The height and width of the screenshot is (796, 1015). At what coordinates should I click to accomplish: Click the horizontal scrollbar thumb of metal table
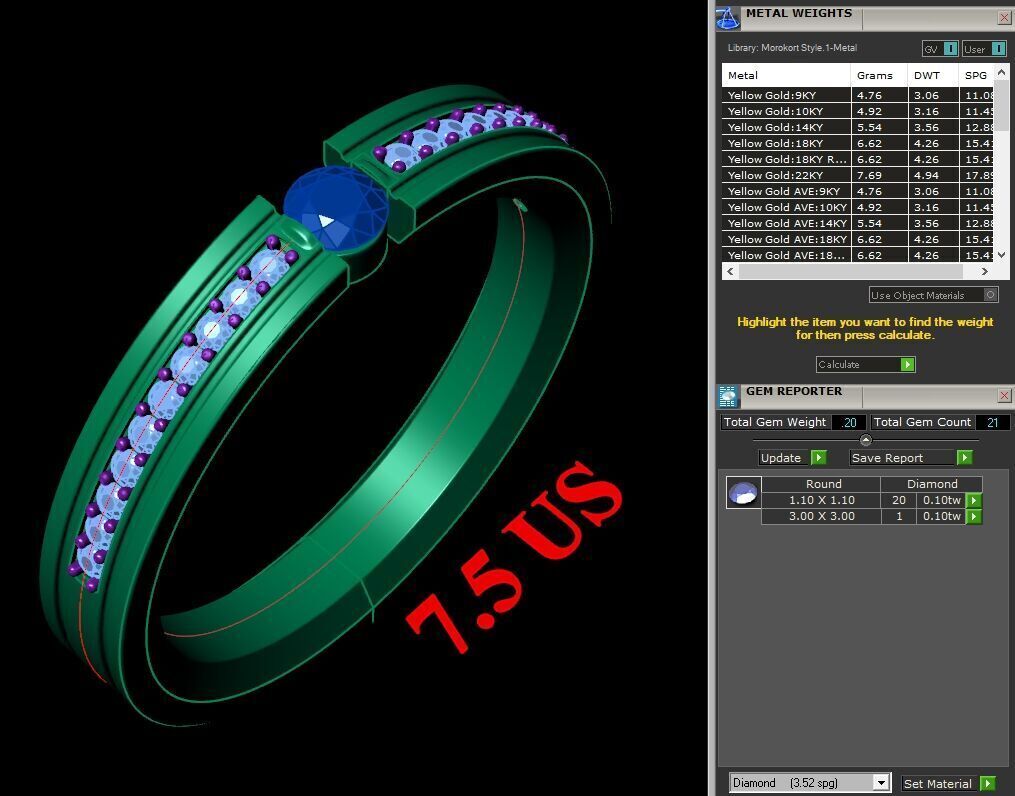coord(851,271)
